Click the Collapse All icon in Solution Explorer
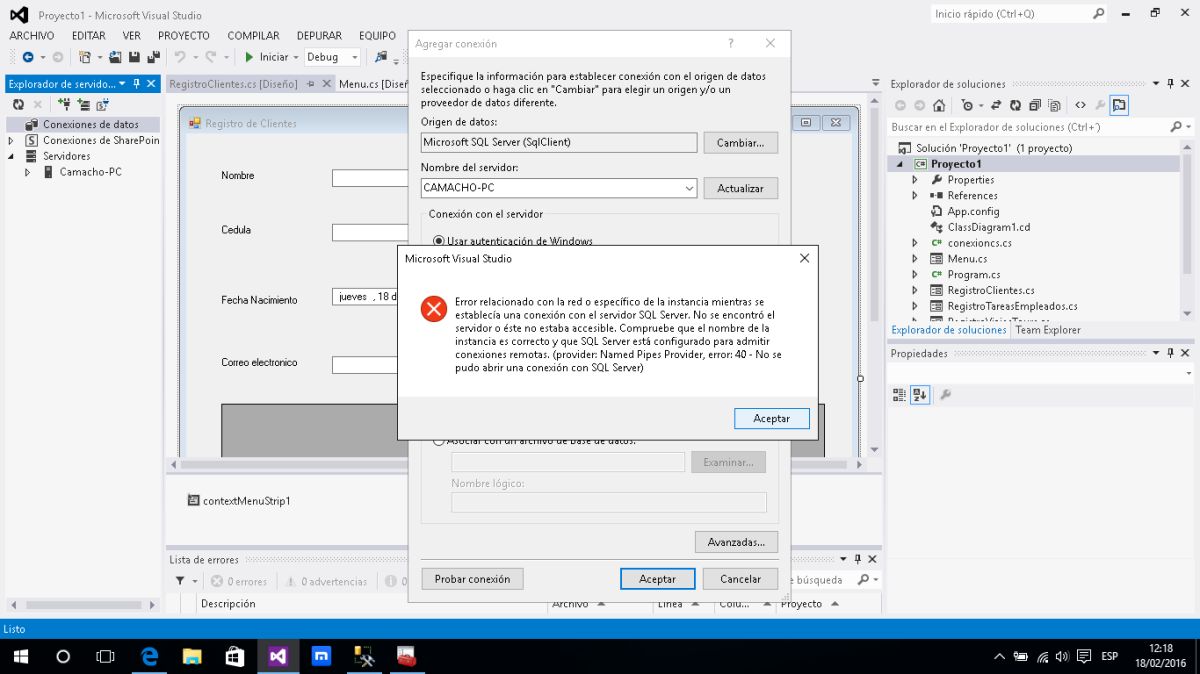This screenshot has height=674, width=1200. pyautogui.click(x=1035, y=105)
